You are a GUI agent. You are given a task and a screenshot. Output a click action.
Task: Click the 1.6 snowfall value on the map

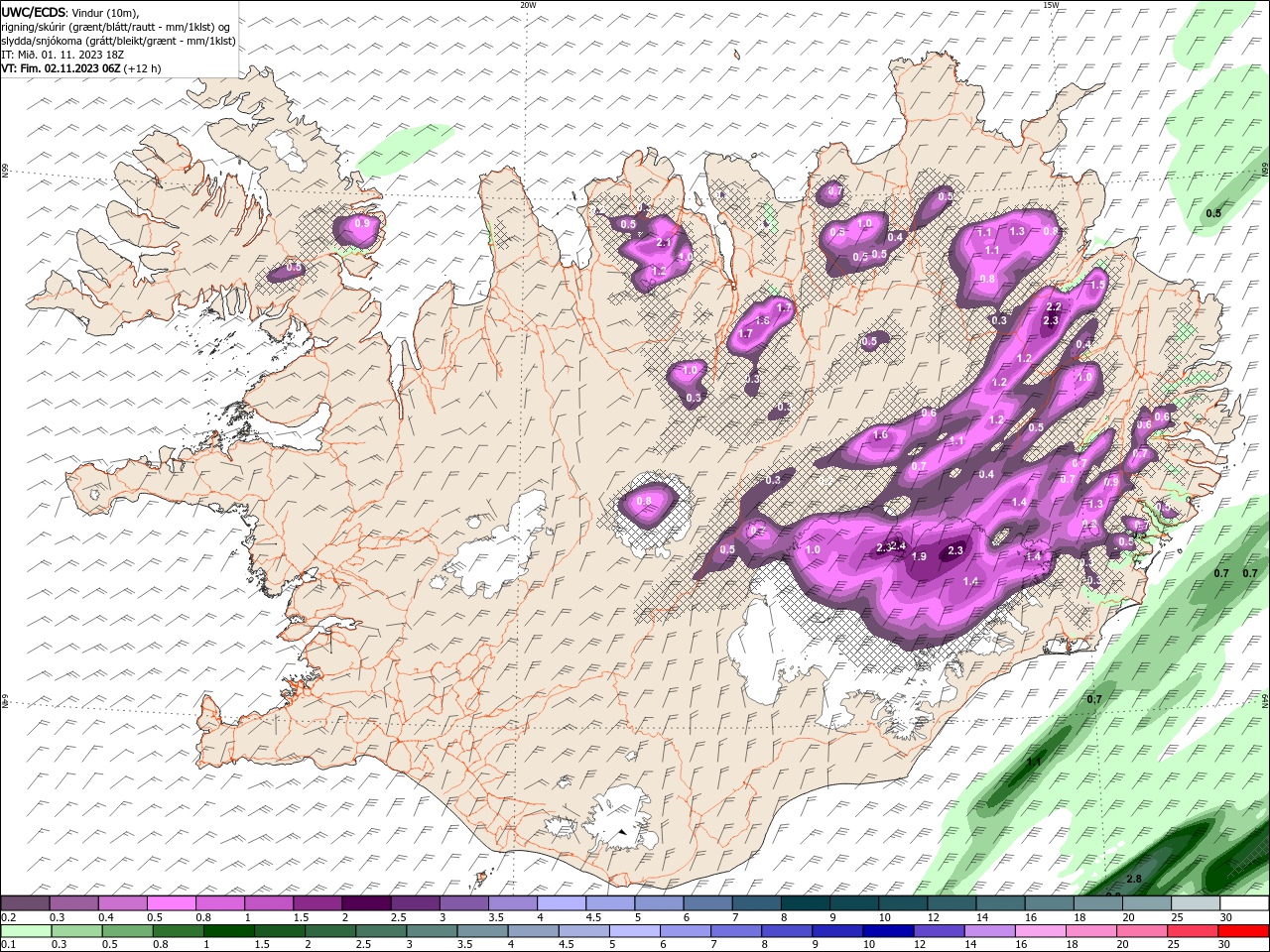click(880, 435)
